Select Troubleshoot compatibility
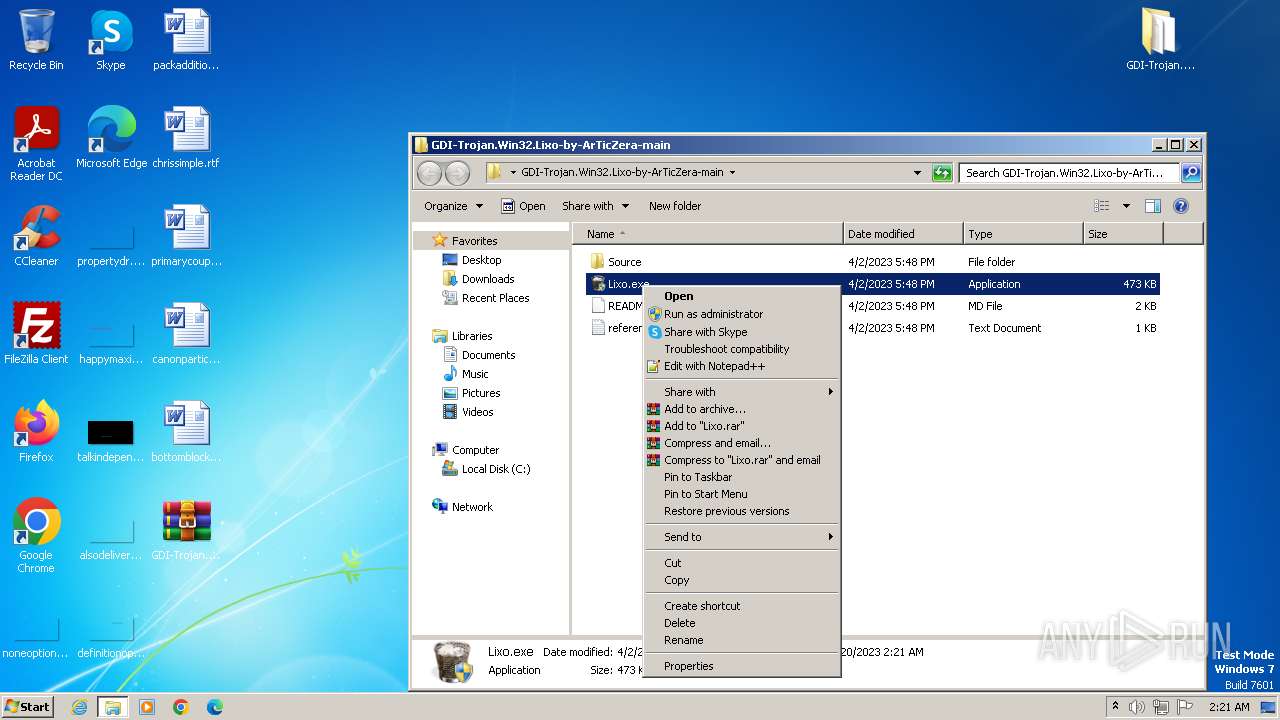This screenshot has height=720, width=1280. pos(741,349)
